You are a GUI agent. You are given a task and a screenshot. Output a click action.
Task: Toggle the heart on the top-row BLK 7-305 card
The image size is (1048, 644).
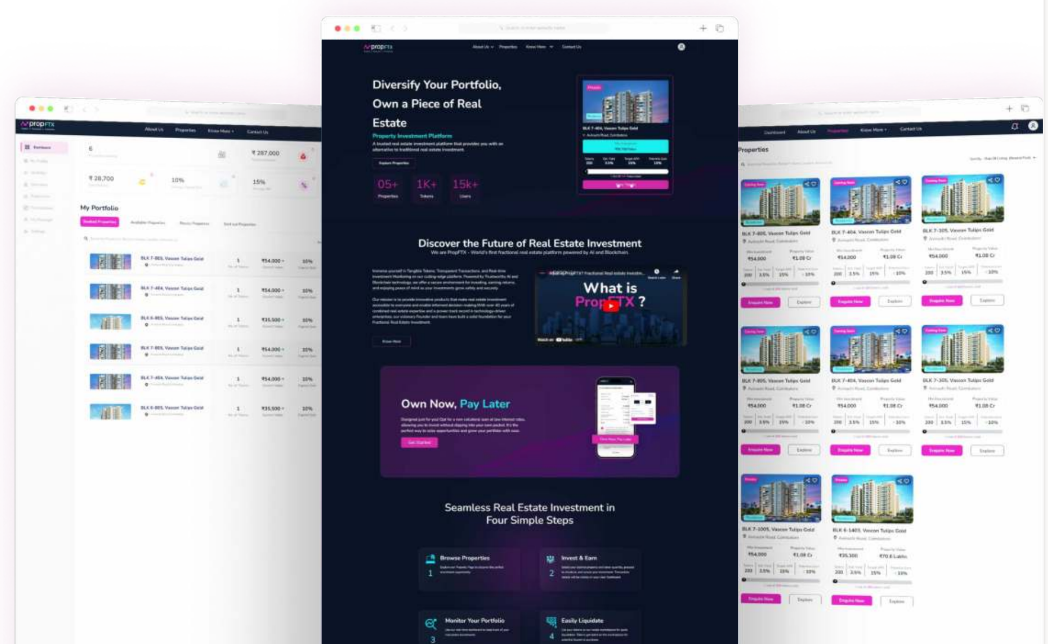coord(997,180)
